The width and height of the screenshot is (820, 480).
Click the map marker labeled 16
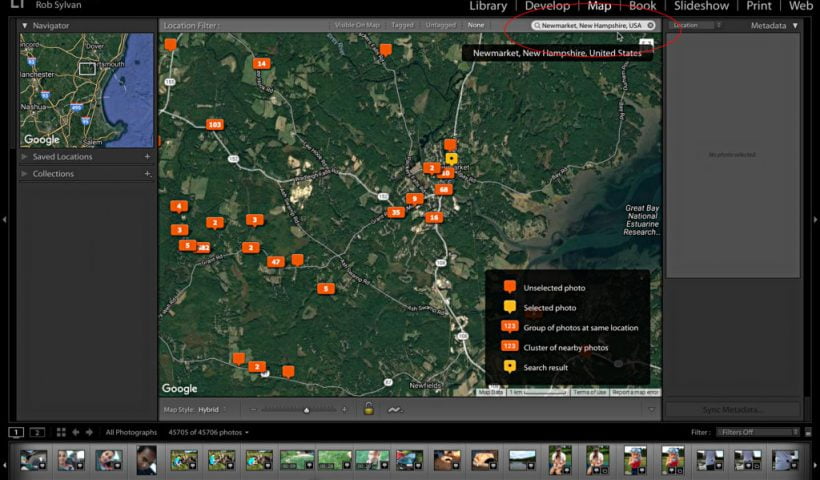[434, 218]
